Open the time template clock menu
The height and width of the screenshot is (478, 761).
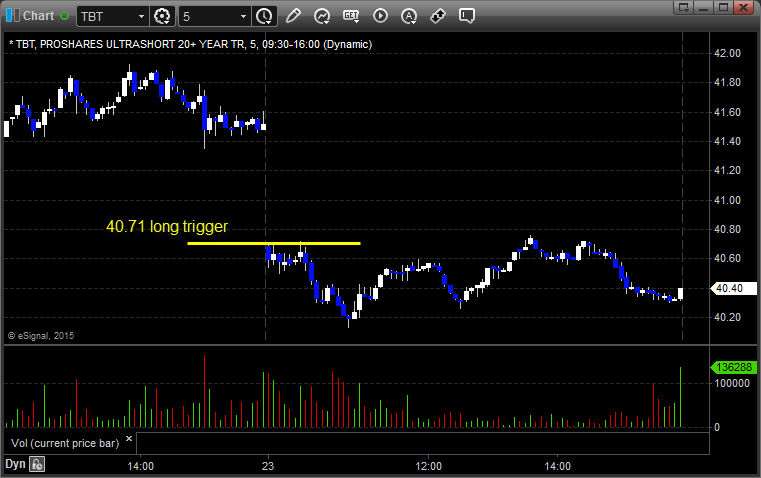point(265,16)
